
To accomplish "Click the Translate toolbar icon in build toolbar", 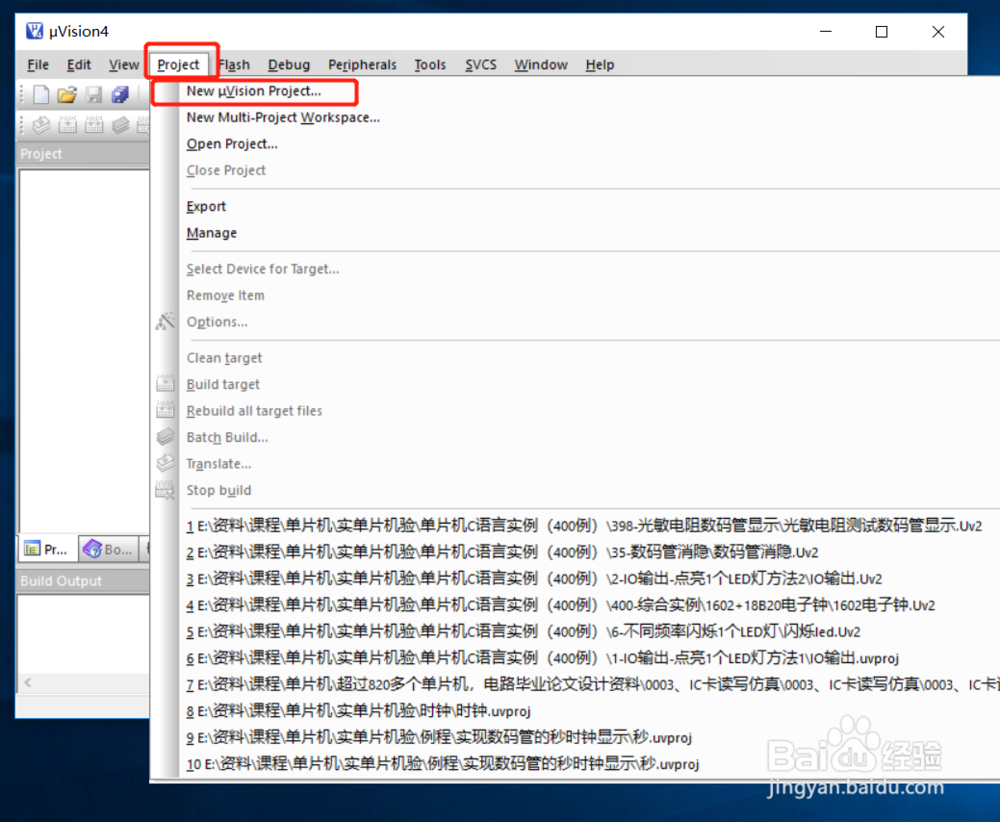I will coord(41,125).
